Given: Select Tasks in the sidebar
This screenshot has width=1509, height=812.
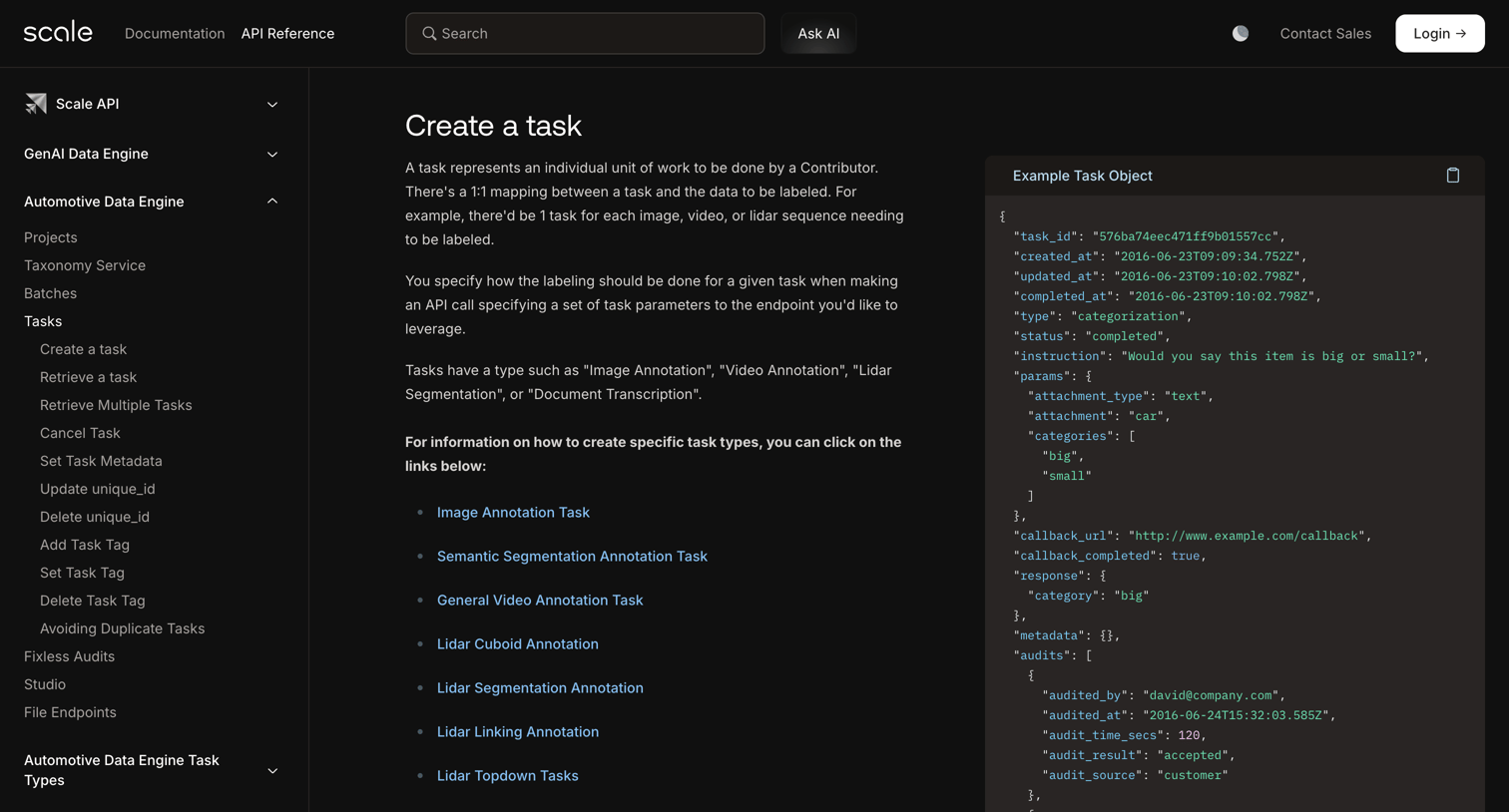Looking at the screenshot, I should (43, 321).
